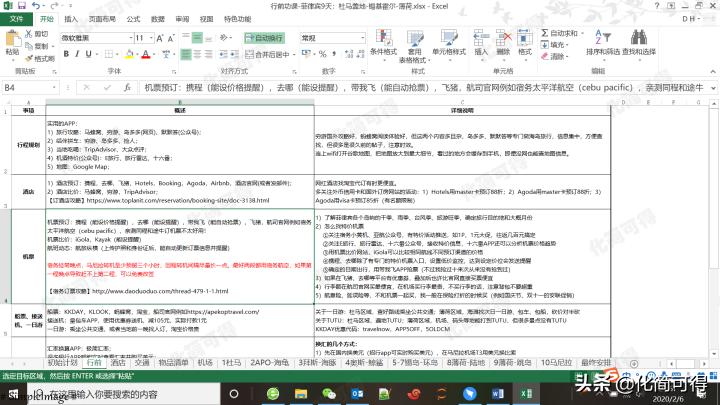
Task: Open the text orientation tool
Action: pos(224,38)
